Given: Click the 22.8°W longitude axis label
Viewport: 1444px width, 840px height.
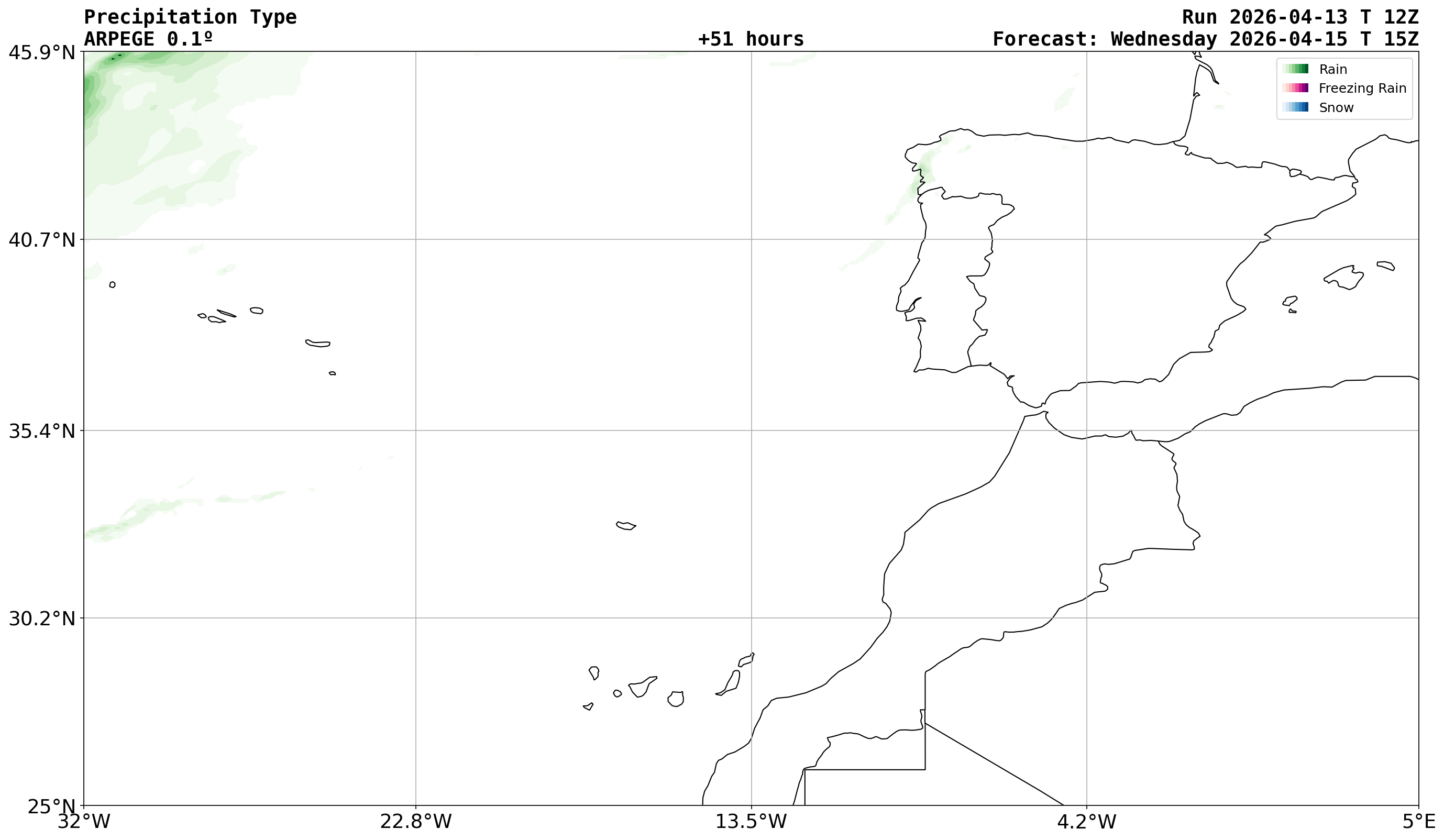Looking at the screenshot, I should point(415,822).
